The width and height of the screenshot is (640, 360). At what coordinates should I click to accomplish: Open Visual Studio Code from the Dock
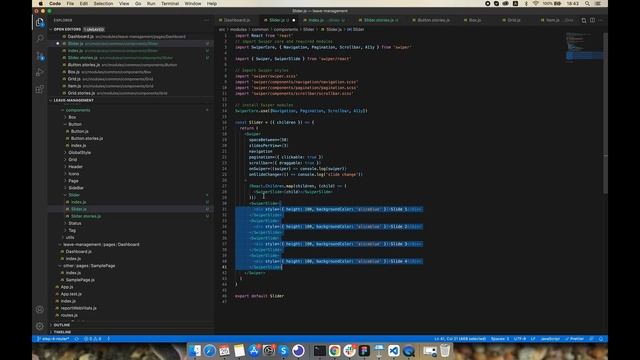point(394,351)
